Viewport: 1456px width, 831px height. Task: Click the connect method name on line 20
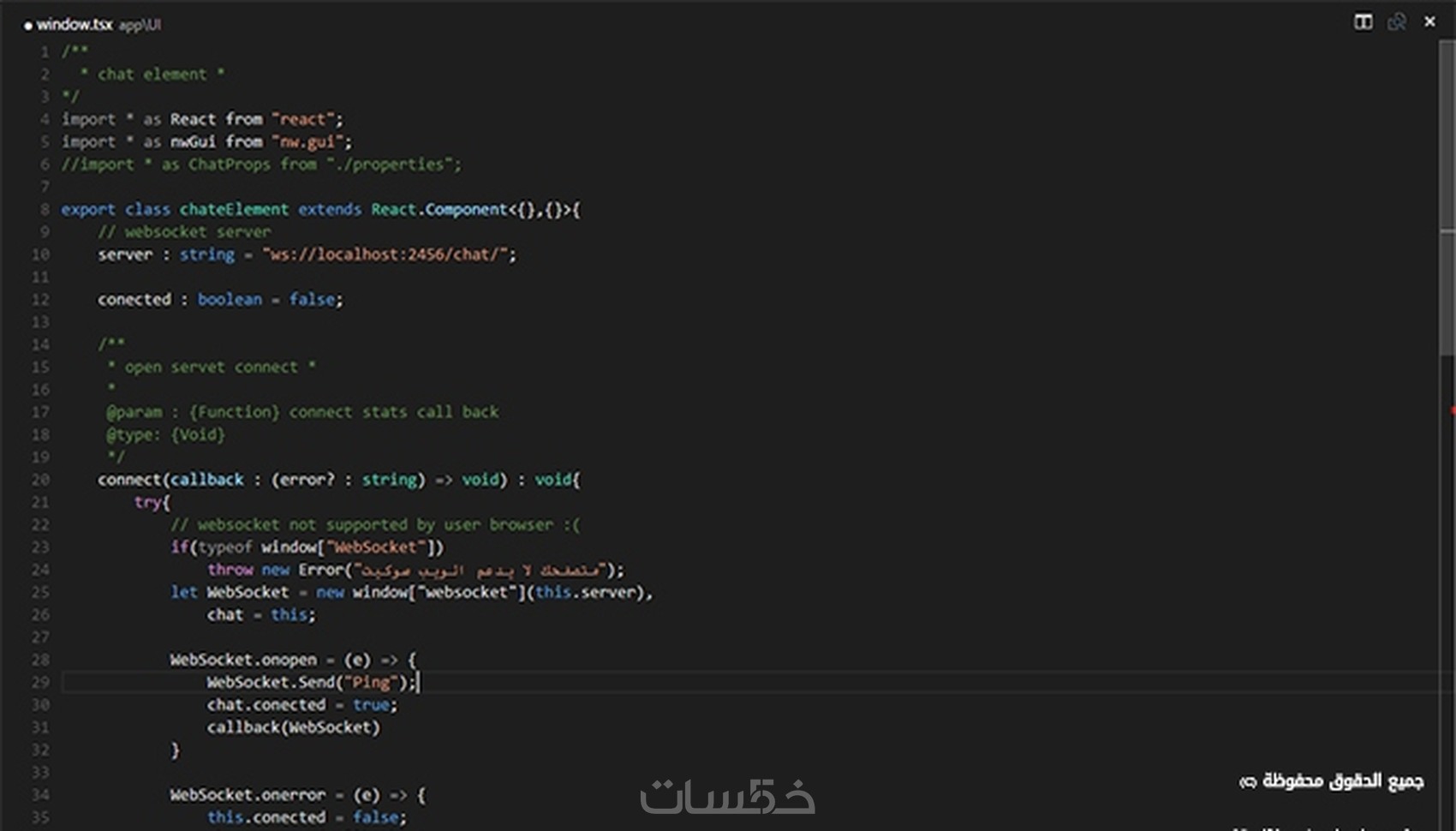(129, 480)
